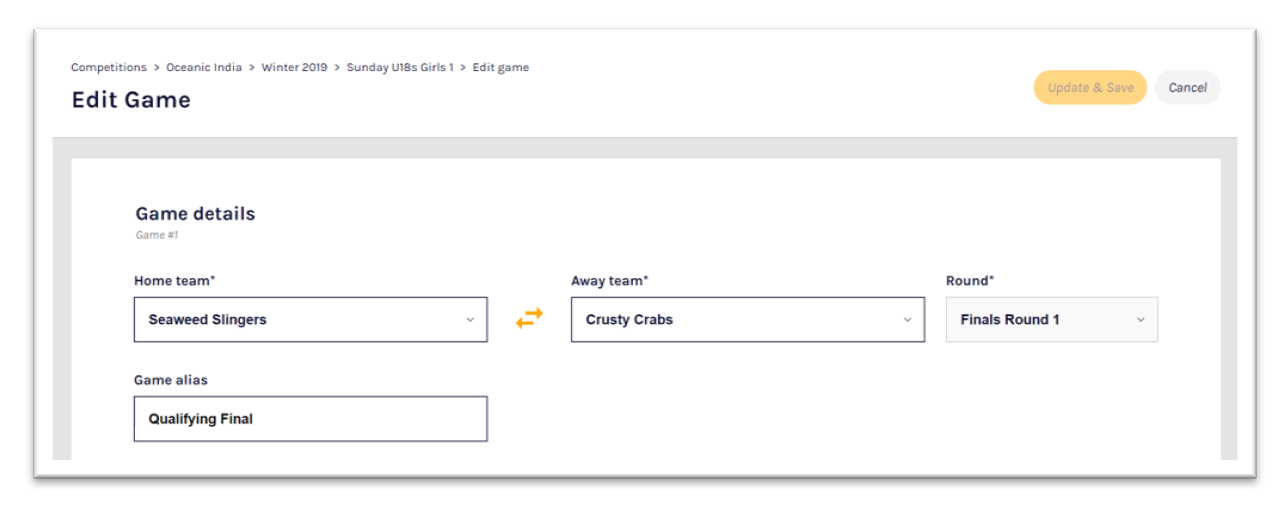The image size is (1287, 509).
Task: Click the Edit Game page title
Action: tap(131, 100)
